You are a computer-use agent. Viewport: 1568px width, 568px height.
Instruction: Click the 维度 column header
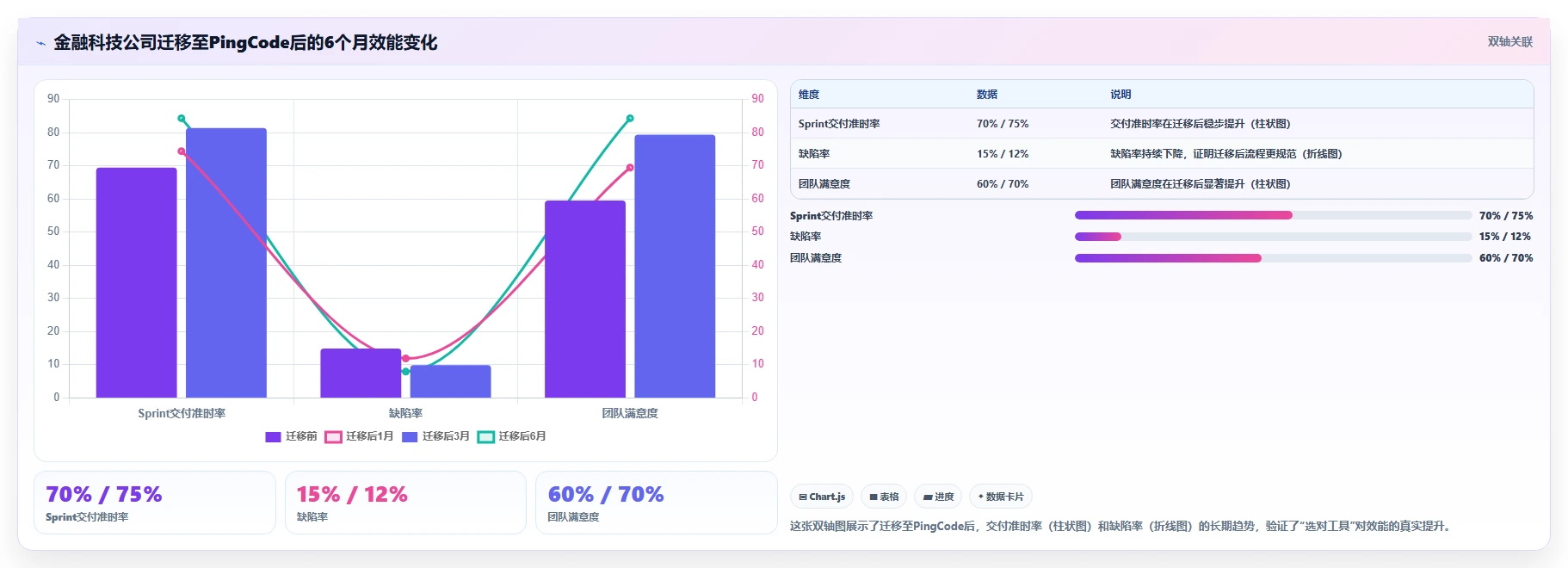click(x=809, y=95)
